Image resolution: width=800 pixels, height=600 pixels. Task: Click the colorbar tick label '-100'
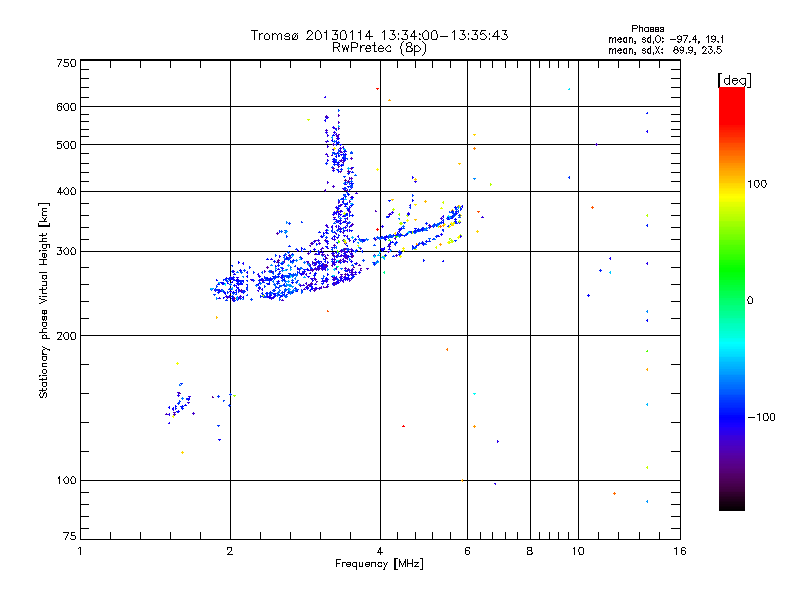tap(761, 417)
